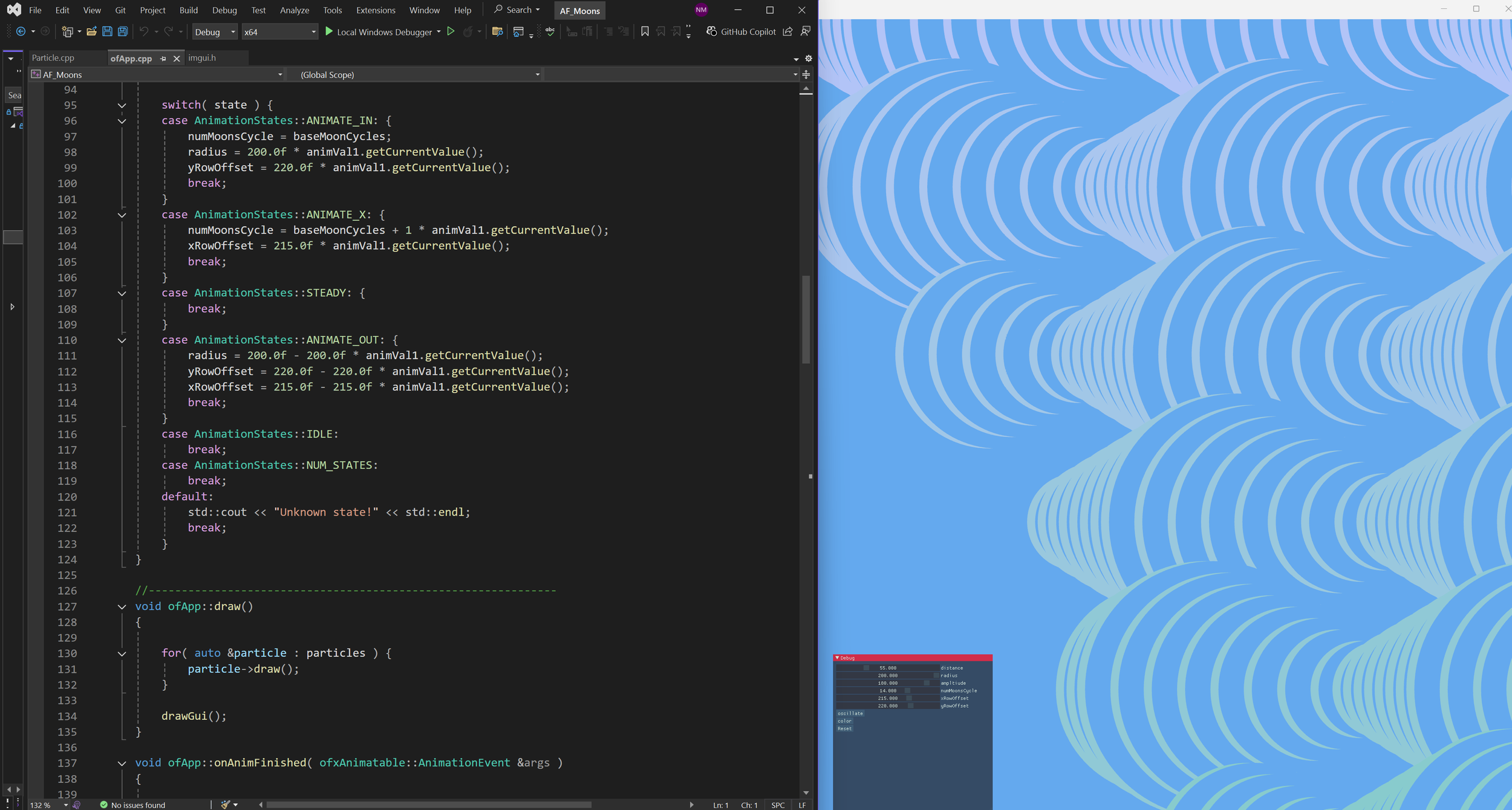1512x810 pixels.
Task: Click the Open File folder icon
Action: (91, 31)
